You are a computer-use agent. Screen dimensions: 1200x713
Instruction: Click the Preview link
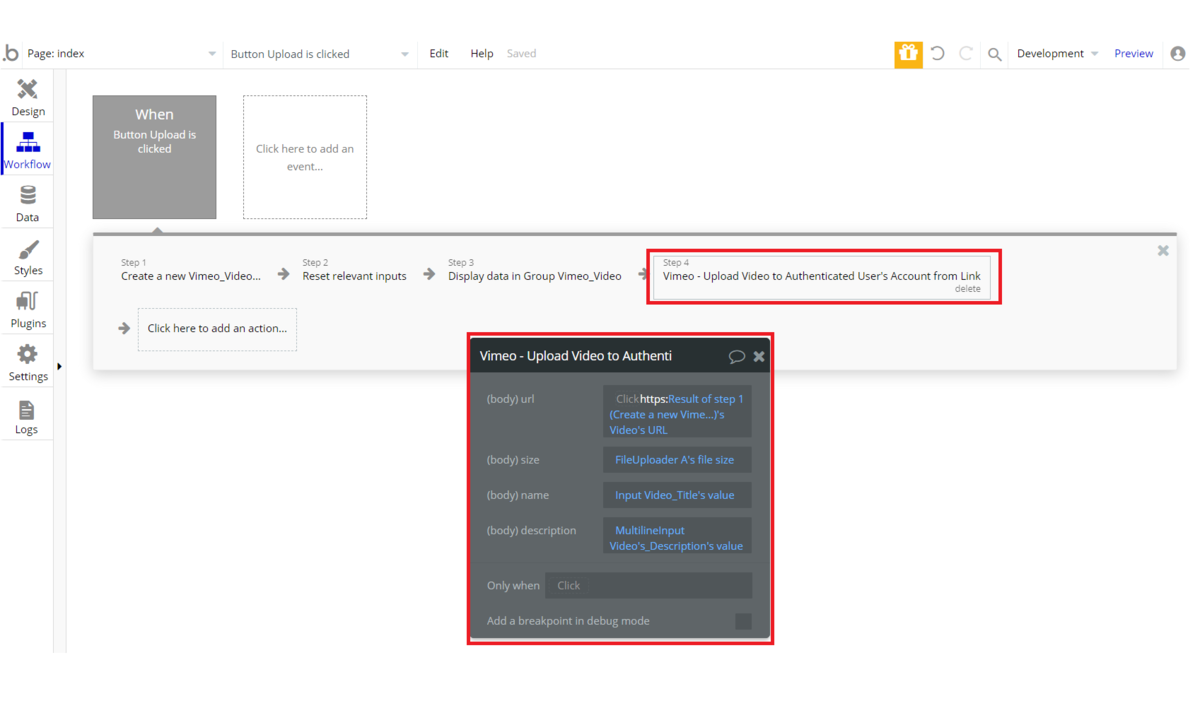pyautogui.click(x=1134, y=54)
